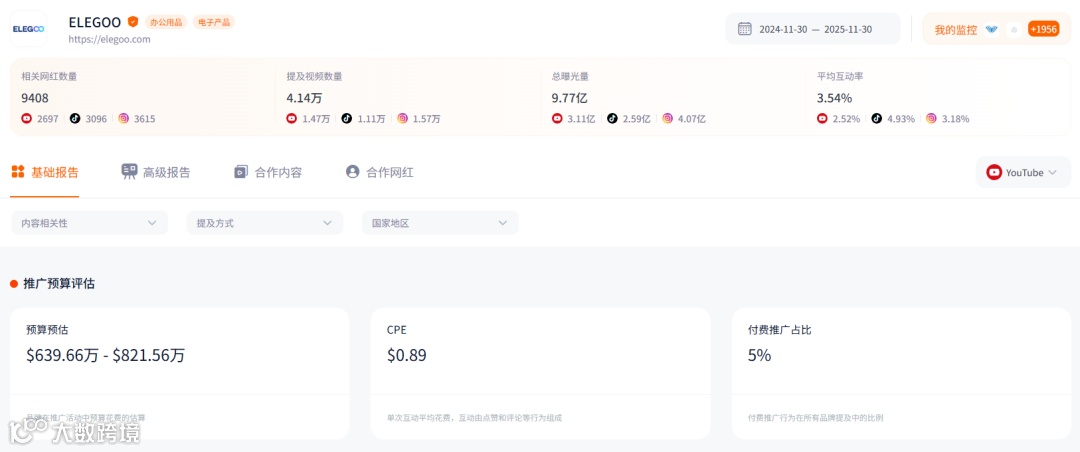The image size is (1080, 452).
Task: Open the 内容相关性 filter dropdown
Action: [x=90, y=223]
